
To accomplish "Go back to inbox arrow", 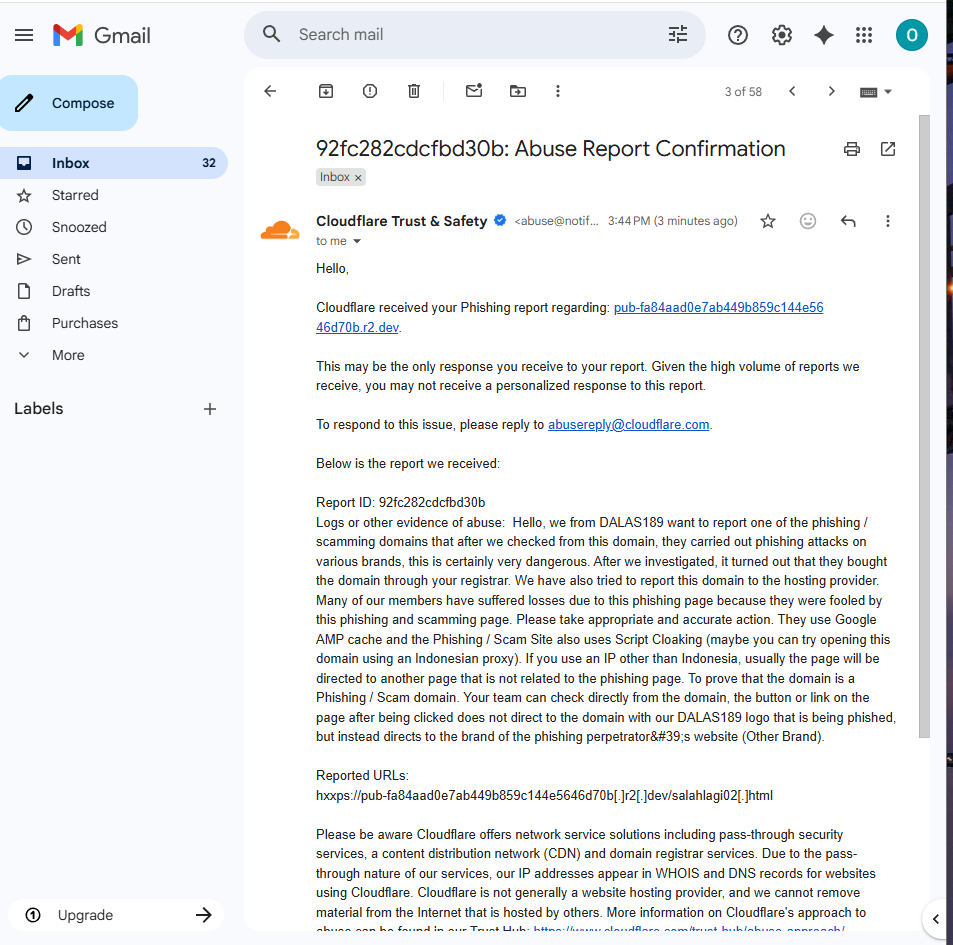I will click(x=270, y=91).
